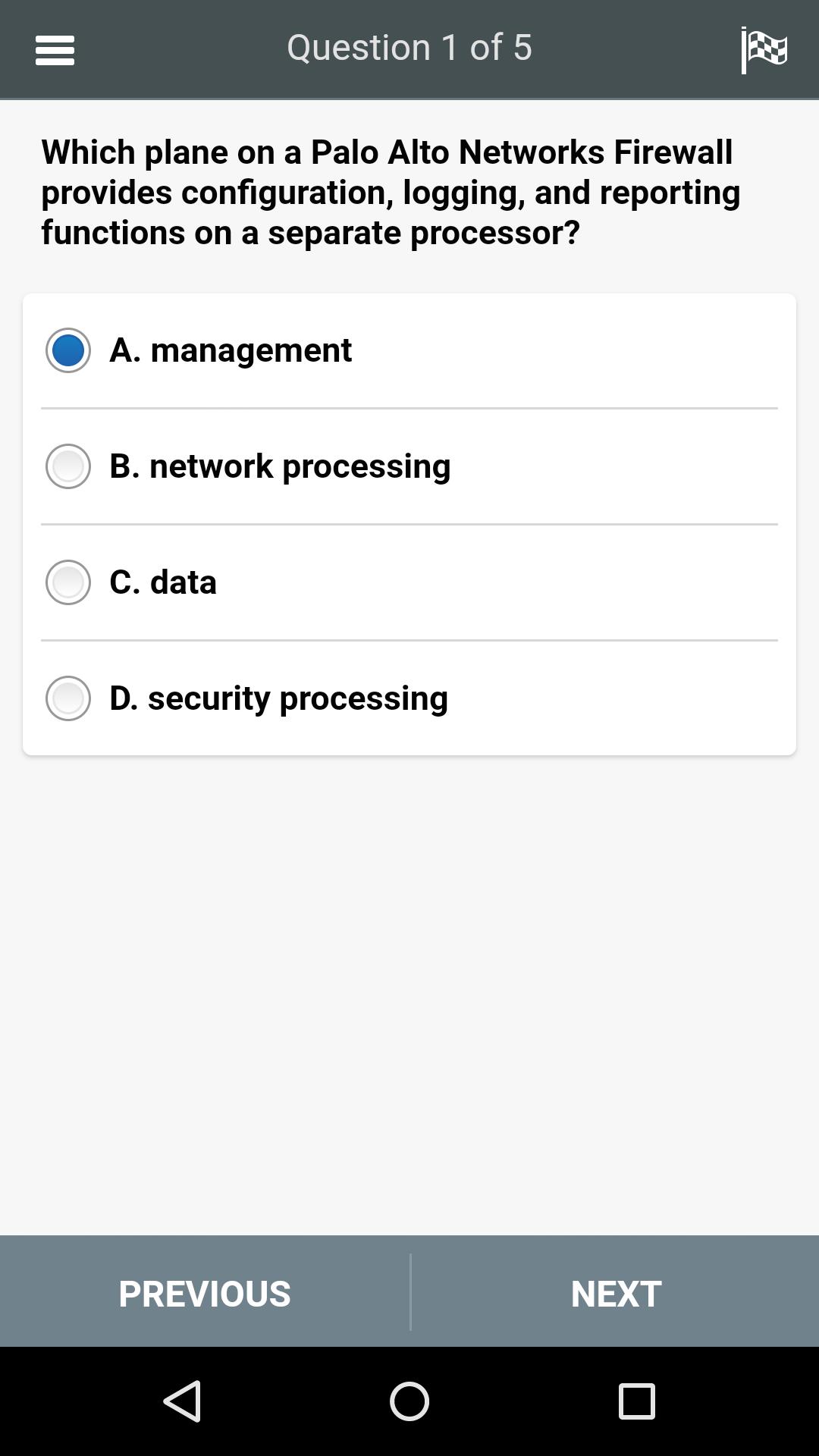Choose the radio button beside network processing
This screenshot has width=819, height=1456.
tap(68, 466)
